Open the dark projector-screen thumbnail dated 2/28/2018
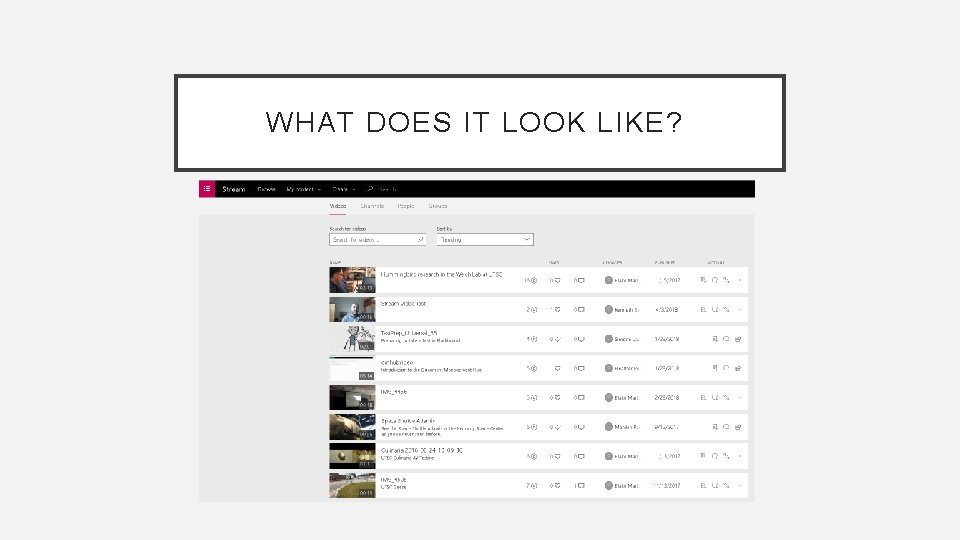 [352, 397]
